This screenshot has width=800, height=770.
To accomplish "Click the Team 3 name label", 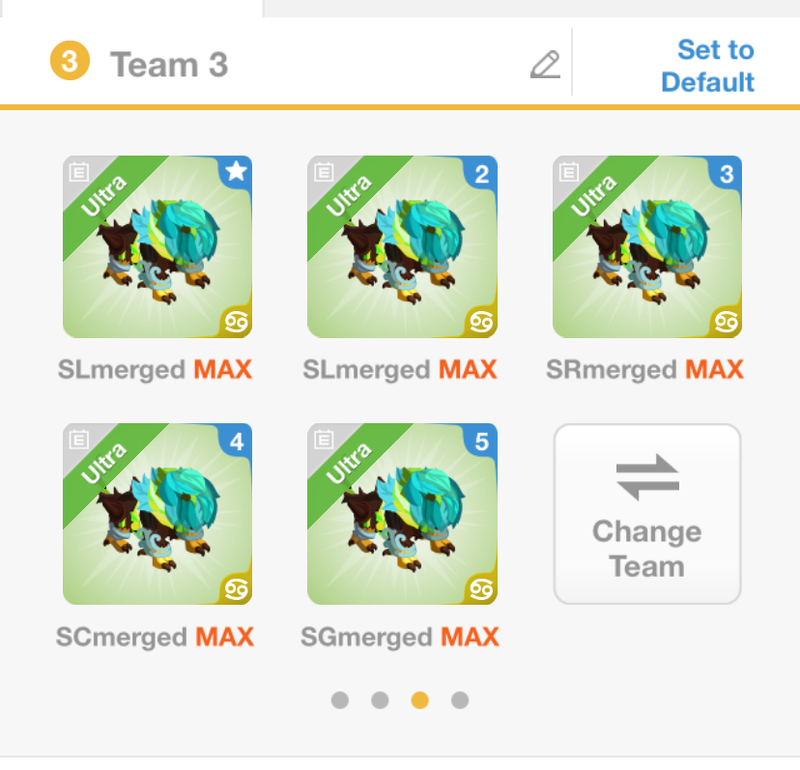I will point(169,65).
